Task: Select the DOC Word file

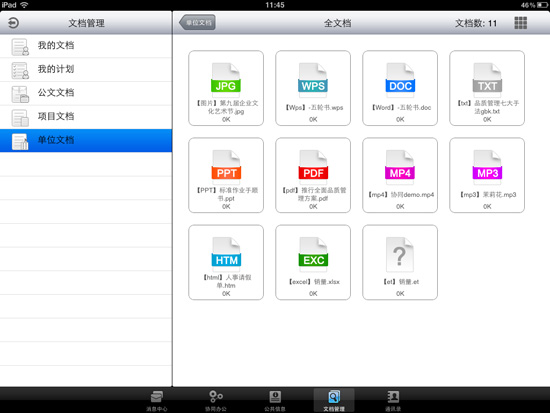Action: (x=400, y=88)
